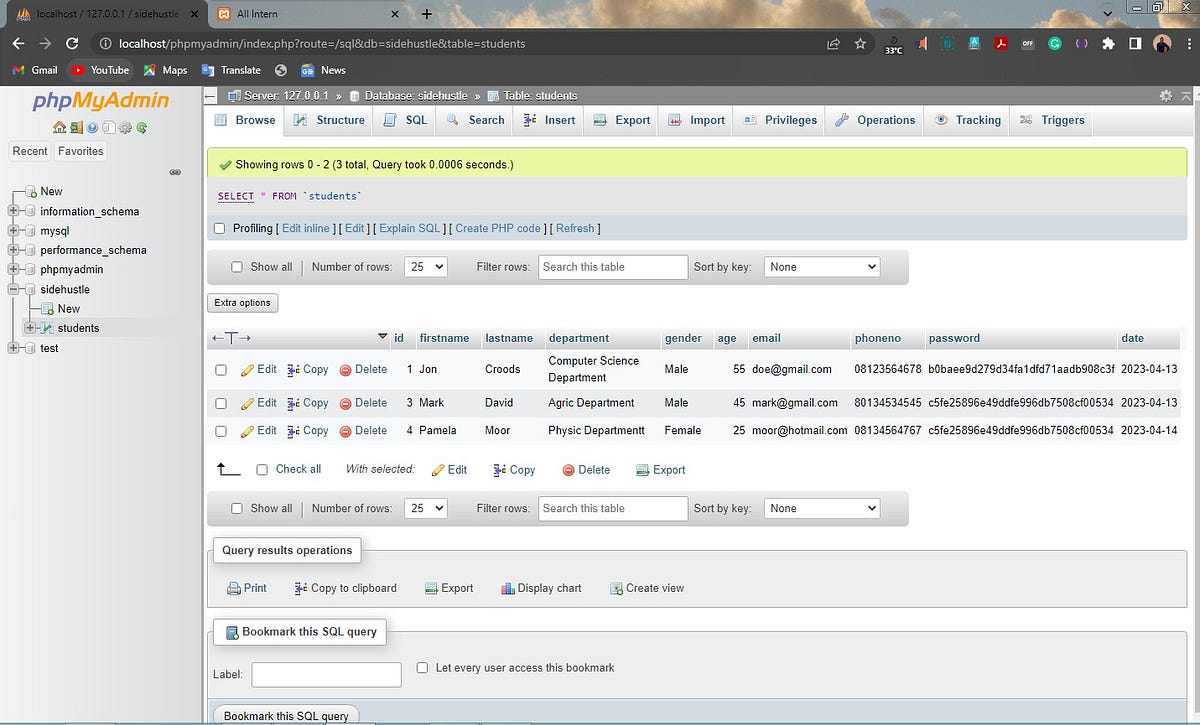The height and width of the screenshot is (725, 1200).
Task: Open the Number of rows dropdown
Action: tap(425, 266)
